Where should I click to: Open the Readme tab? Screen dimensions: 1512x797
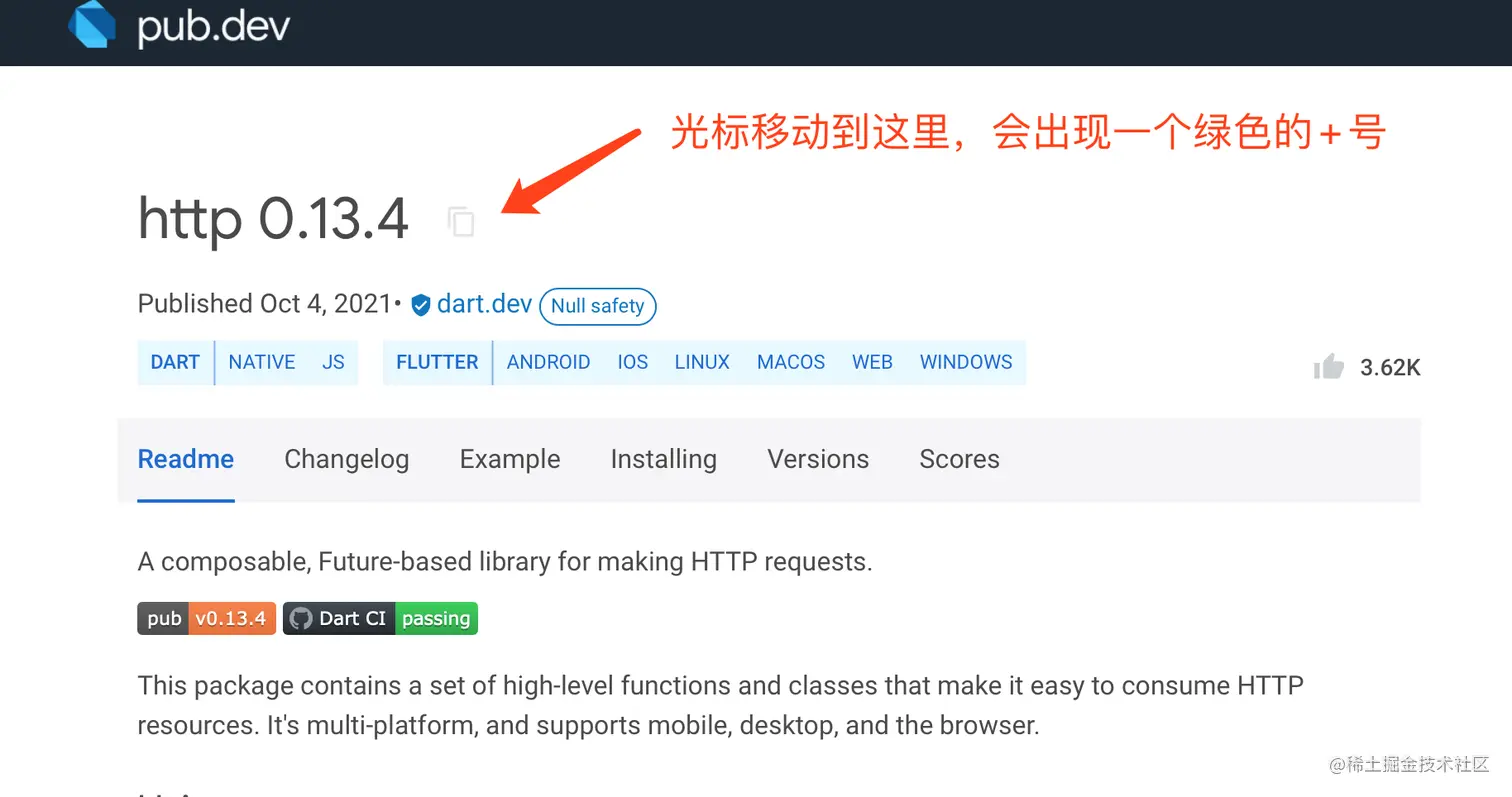186,459
